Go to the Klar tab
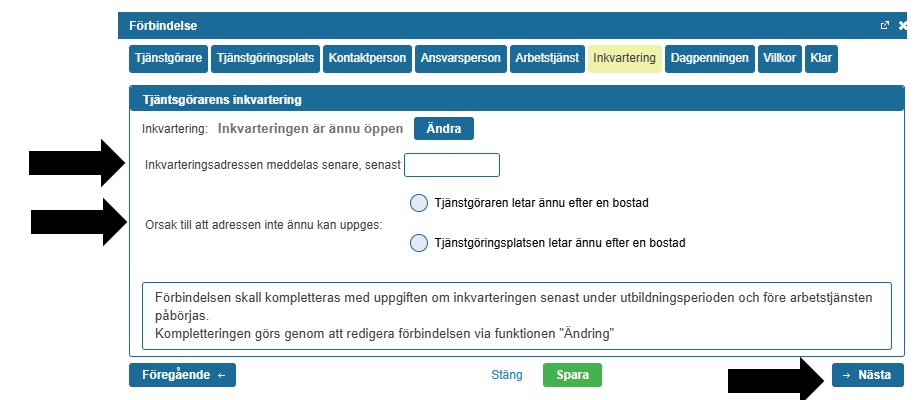919x400 pixels. tap(823, 59)
